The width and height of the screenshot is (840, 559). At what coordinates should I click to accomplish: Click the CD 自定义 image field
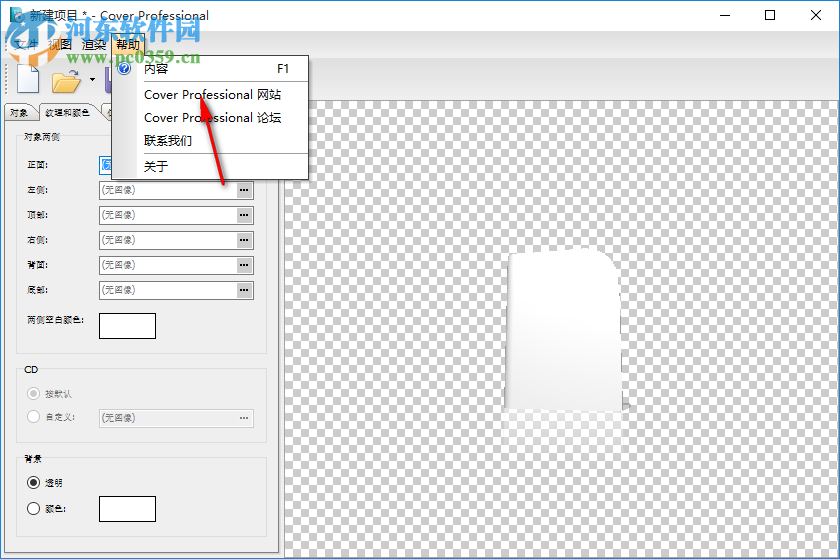coord(168,418)
